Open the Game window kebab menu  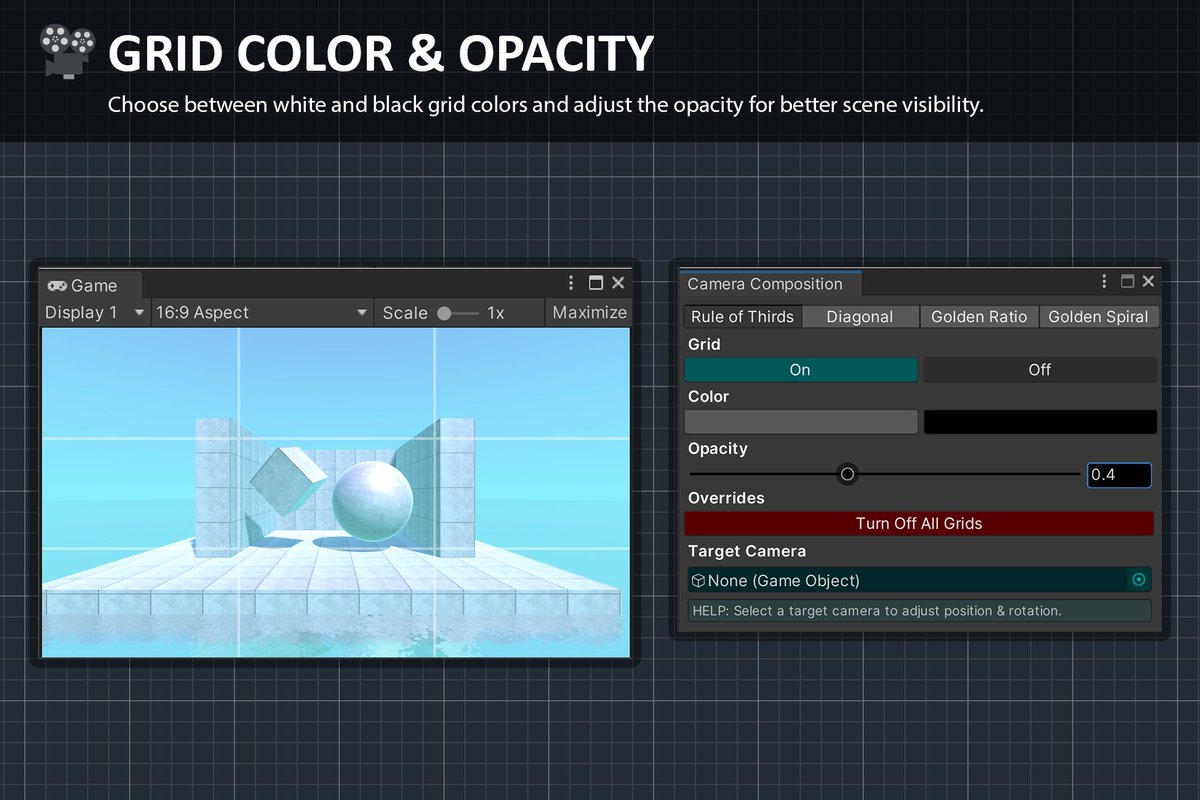(571, 283)
